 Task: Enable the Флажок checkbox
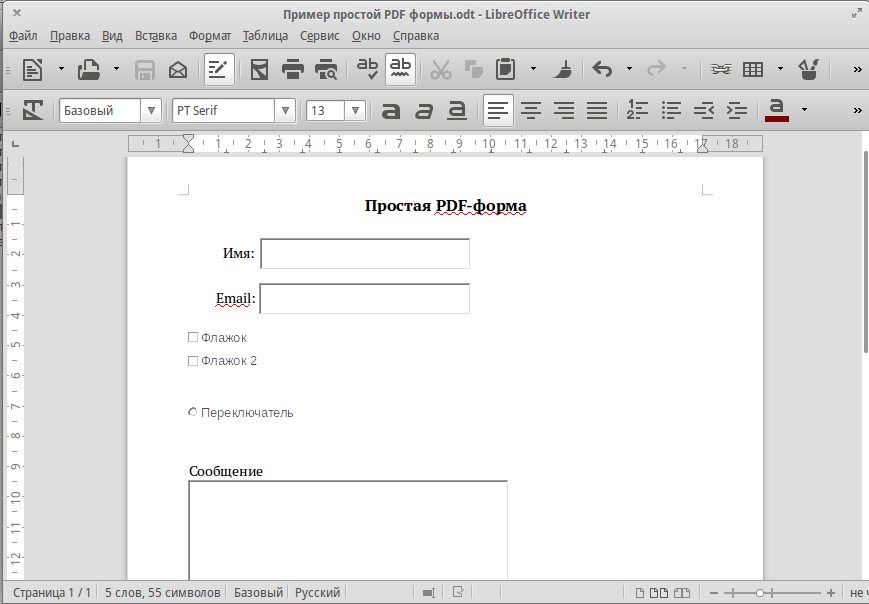click(192, 337)
